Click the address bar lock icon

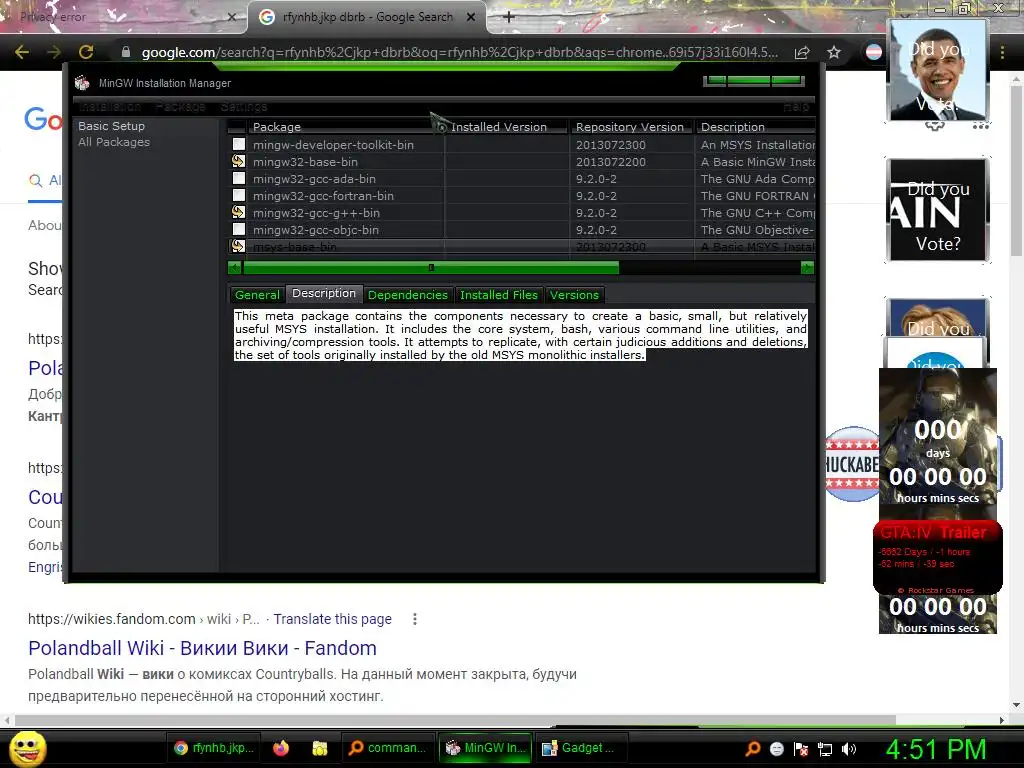(x=126, y=52)
